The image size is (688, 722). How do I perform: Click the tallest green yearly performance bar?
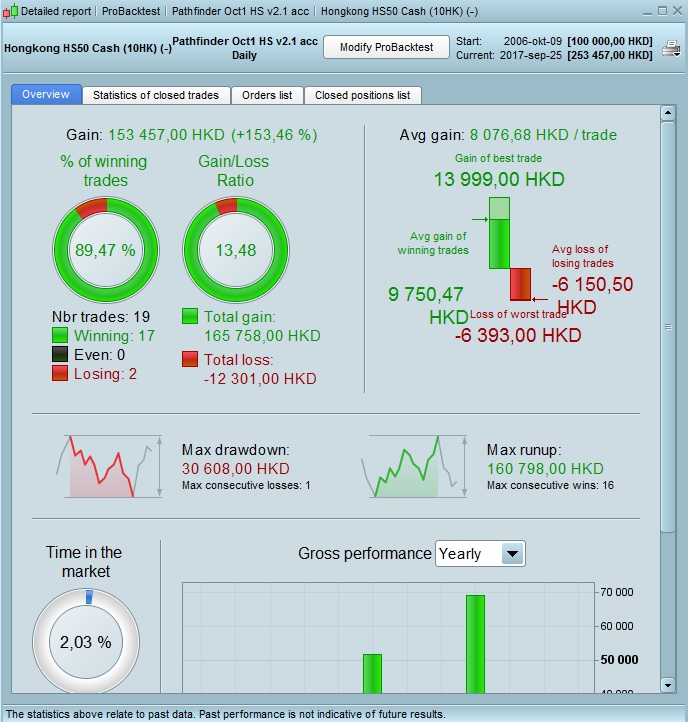[475, 644]
